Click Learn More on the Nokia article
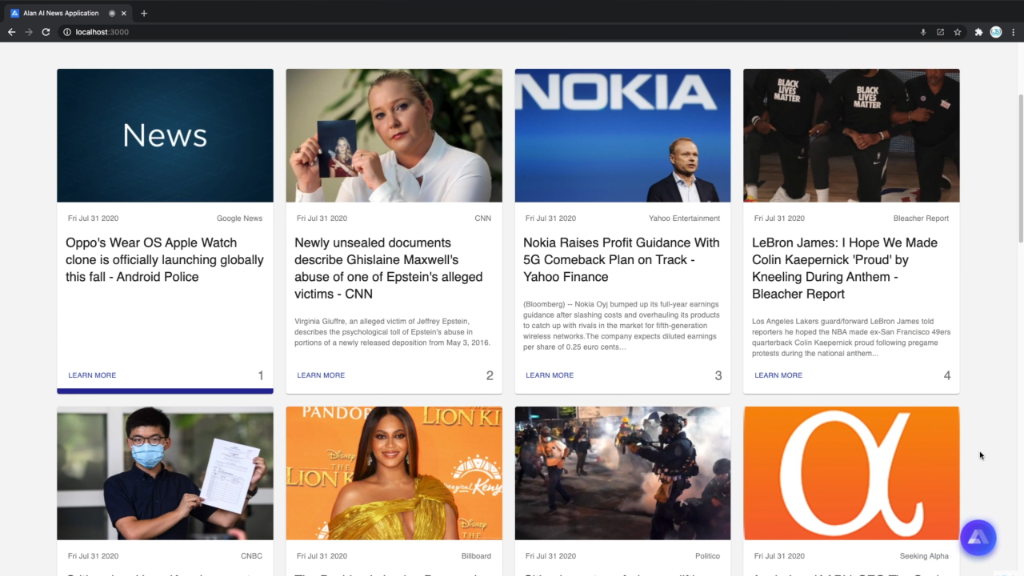This screenshot has width=1024, height=576. (x=549, y=376)
